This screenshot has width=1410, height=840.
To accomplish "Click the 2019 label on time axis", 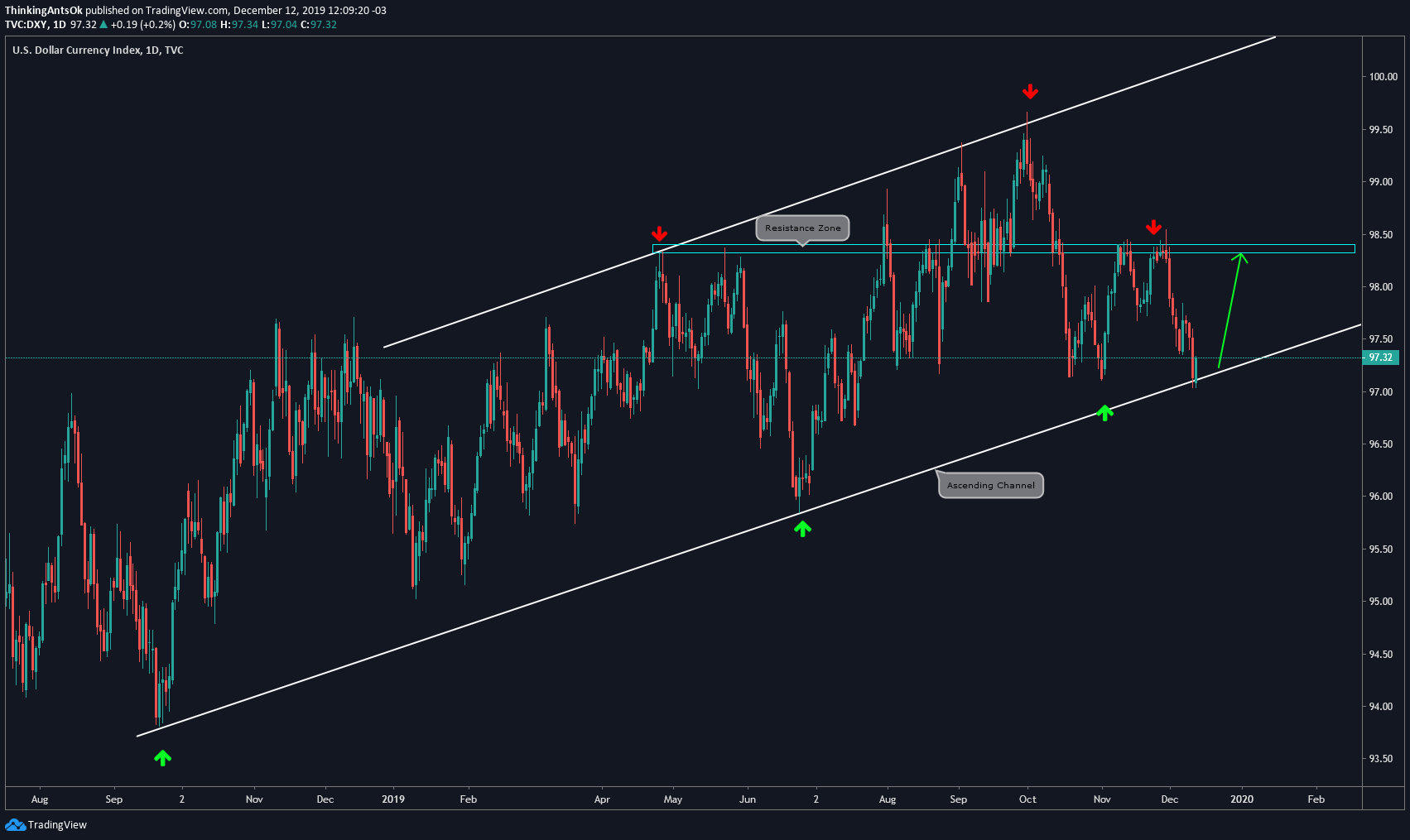I will tap(393, 799).
